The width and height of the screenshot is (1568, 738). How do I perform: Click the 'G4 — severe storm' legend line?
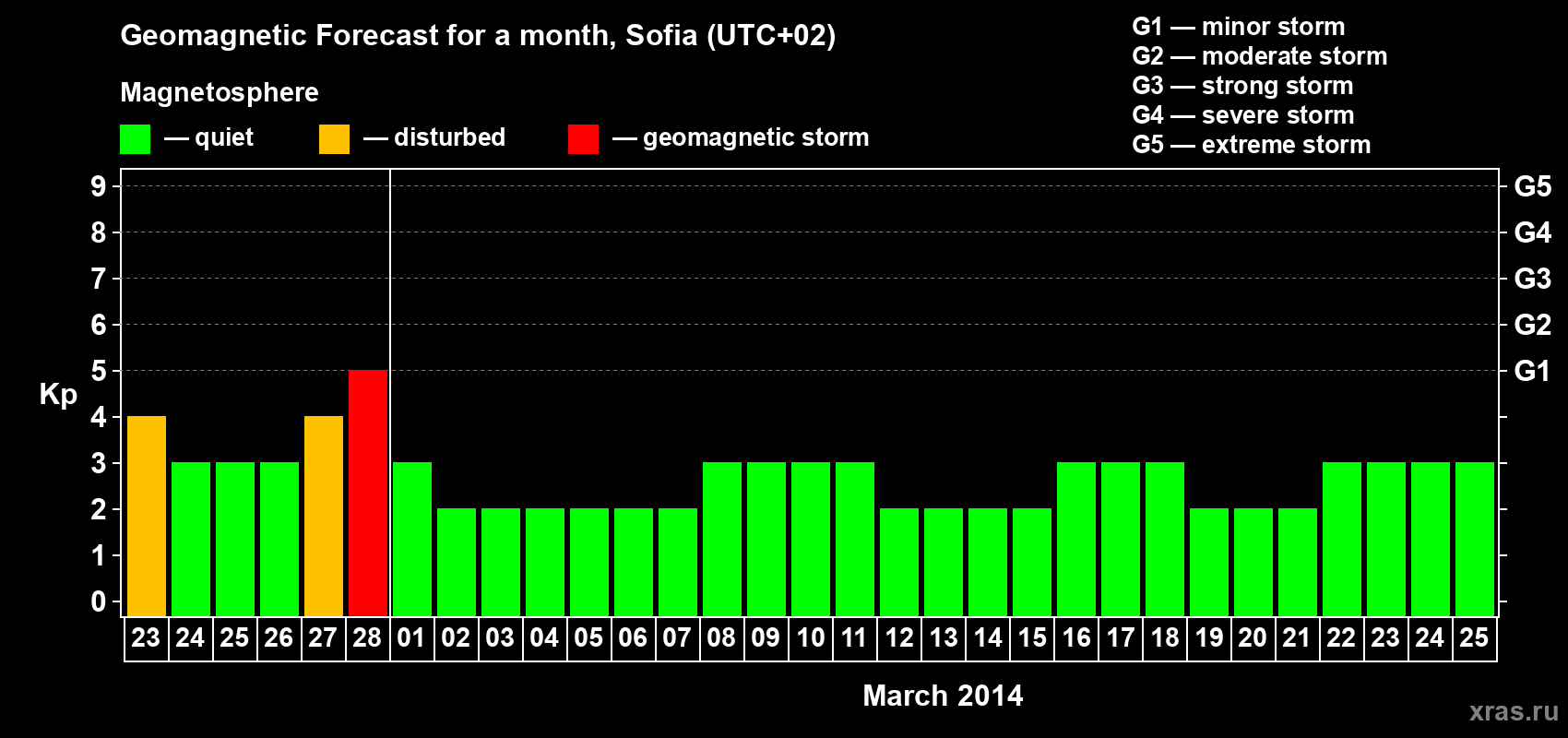(x=1242, y=115)
